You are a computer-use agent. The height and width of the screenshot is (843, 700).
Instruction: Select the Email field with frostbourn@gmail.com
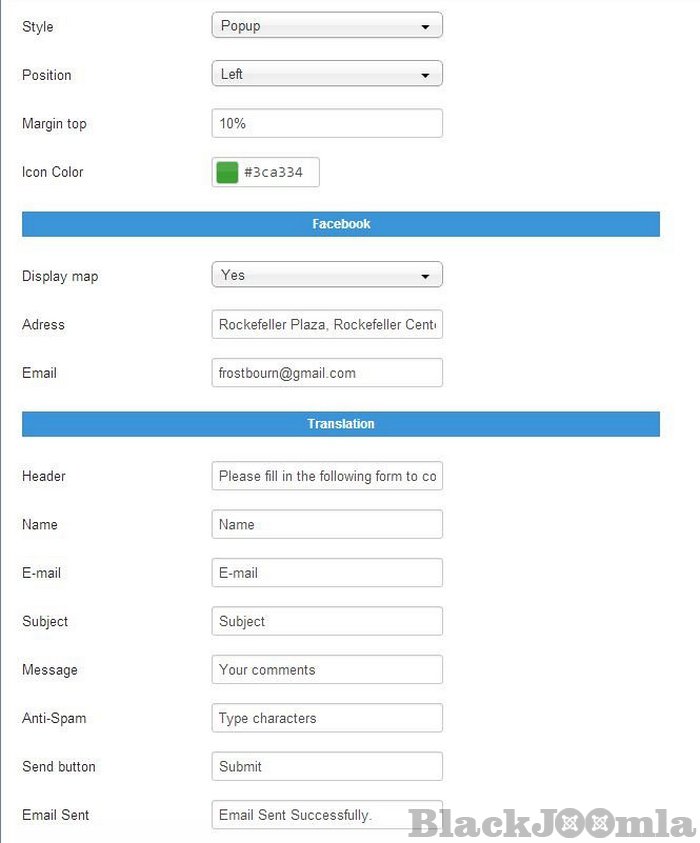(327, 373)
